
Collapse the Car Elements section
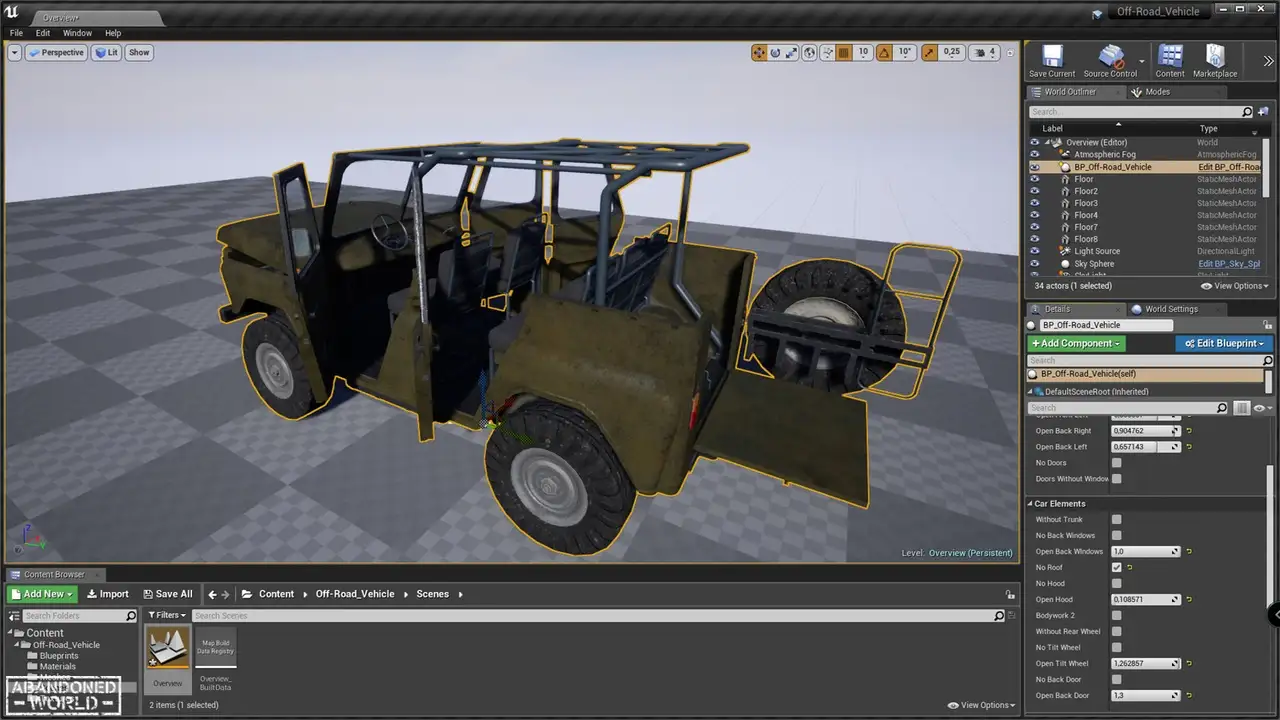pyautogui.click(x=1031, y=504)
